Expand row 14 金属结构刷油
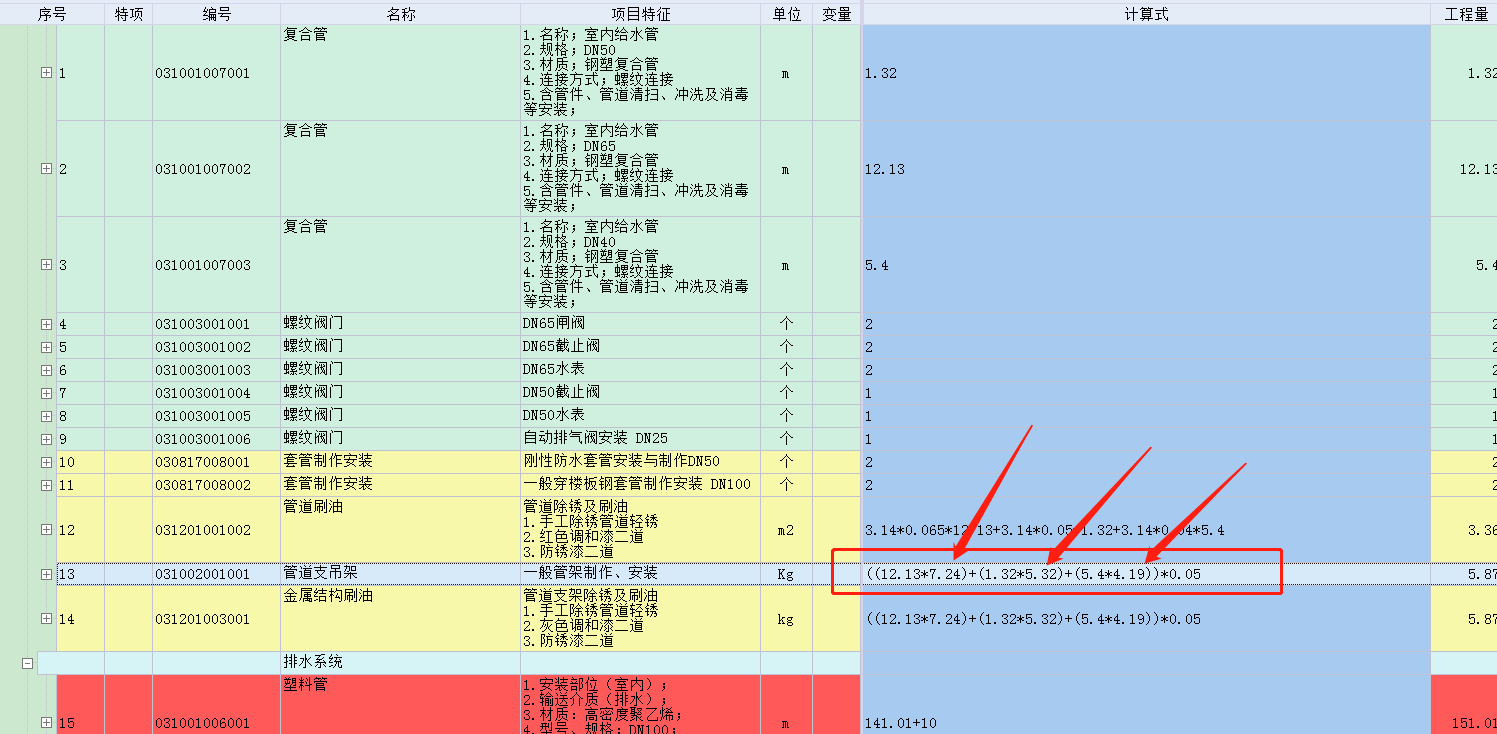This screenshot has width=1497, height=734. point(46,619)
